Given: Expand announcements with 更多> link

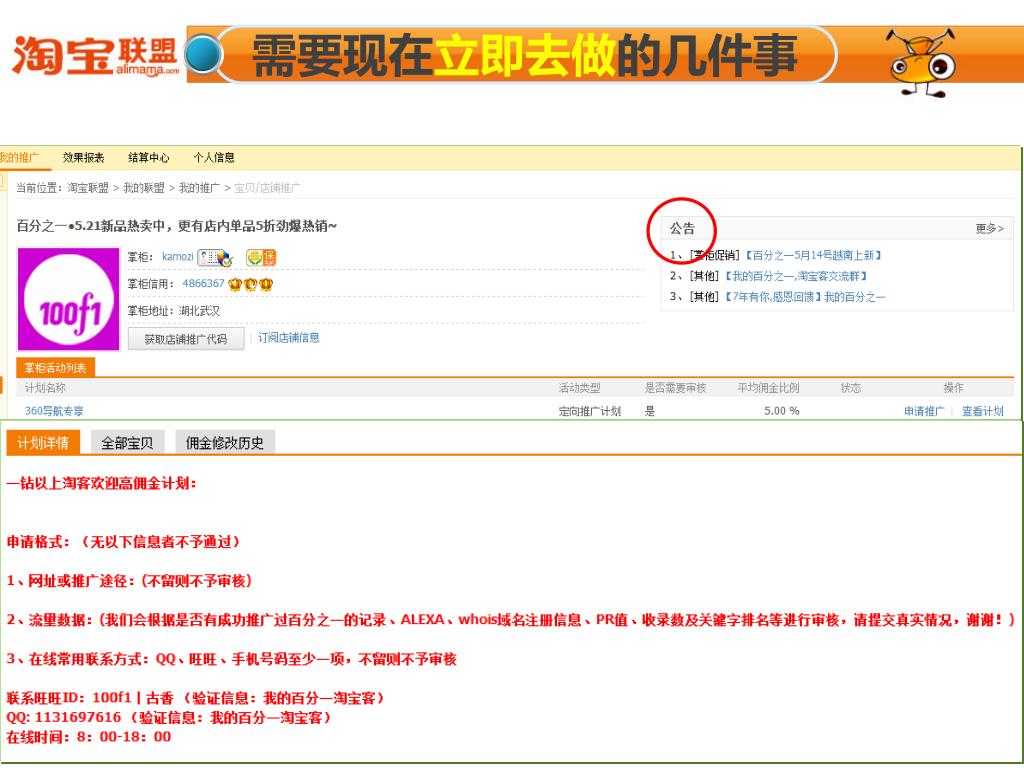Looking at the screenshot, I should [989, 229].
